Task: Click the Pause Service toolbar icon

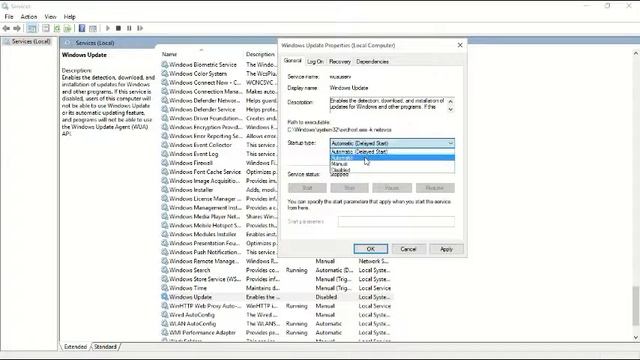Action: point(129,28)
